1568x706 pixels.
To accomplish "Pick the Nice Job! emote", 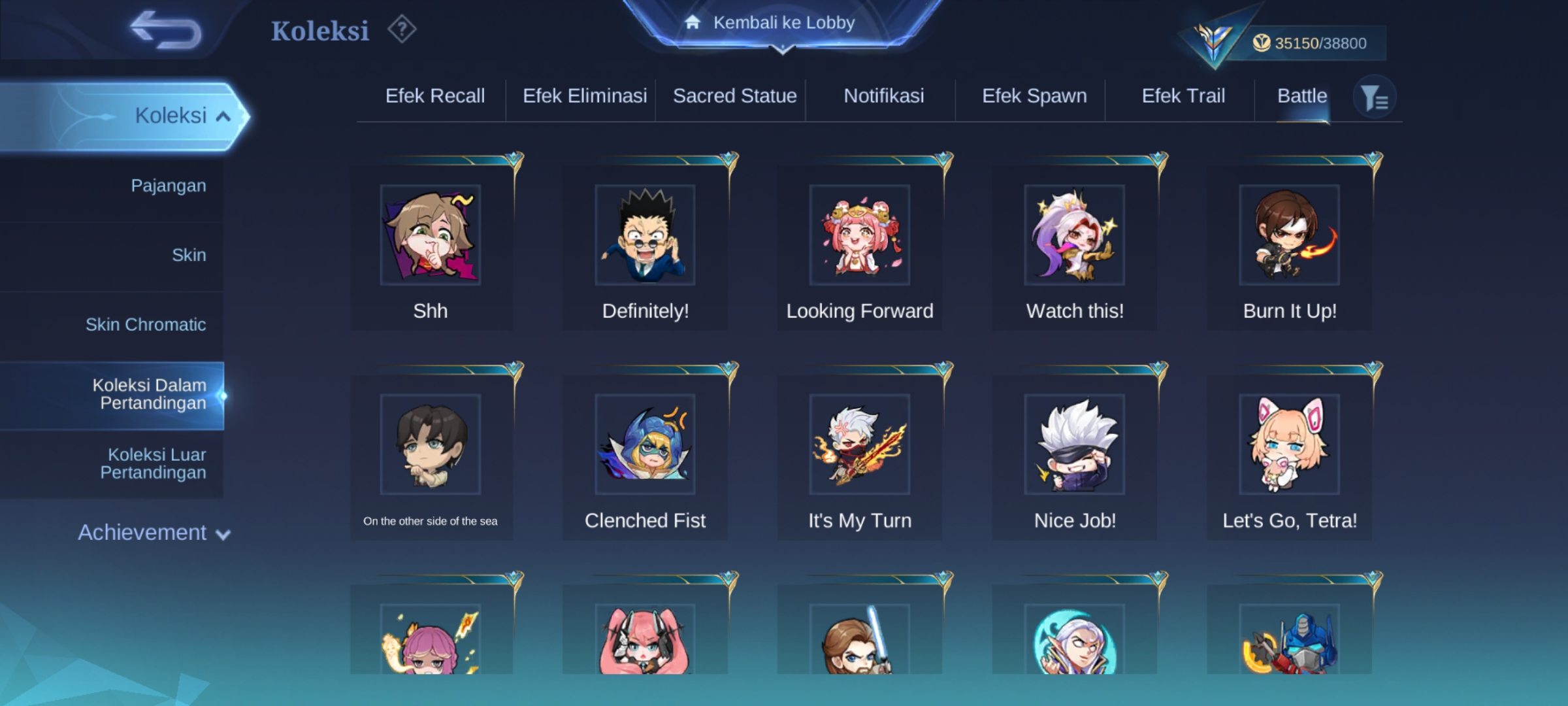I will point(1075,457).
